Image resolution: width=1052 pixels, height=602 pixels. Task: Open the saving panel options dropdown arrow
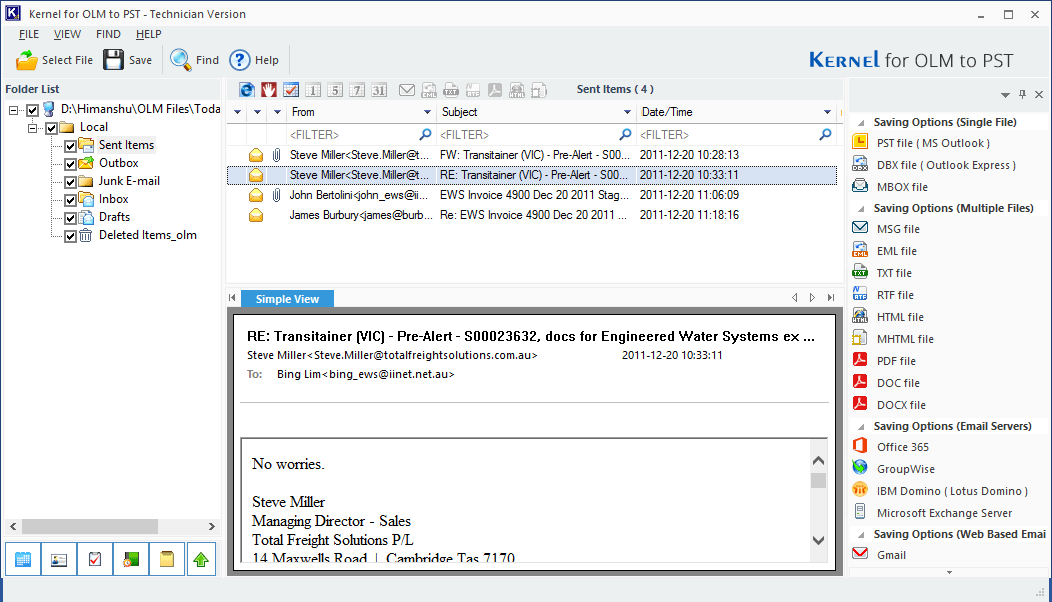[x=1005, y=95]
